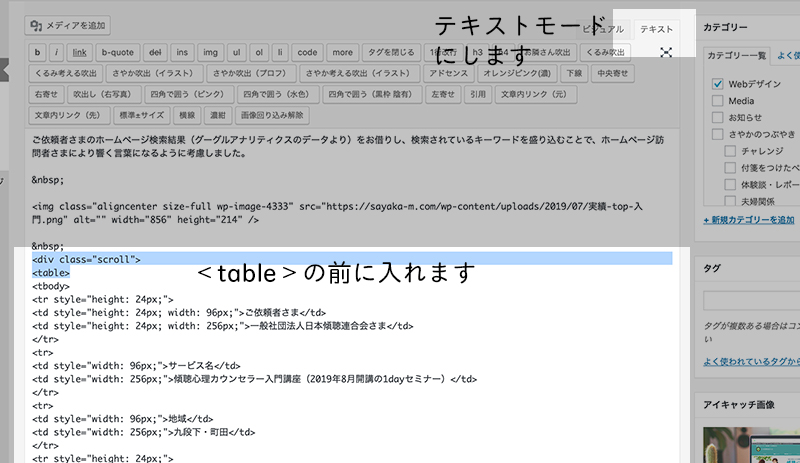Click the 吹出し（右写真） button
800x463 pixels.
pyautogui.click(x=104, y=94)
